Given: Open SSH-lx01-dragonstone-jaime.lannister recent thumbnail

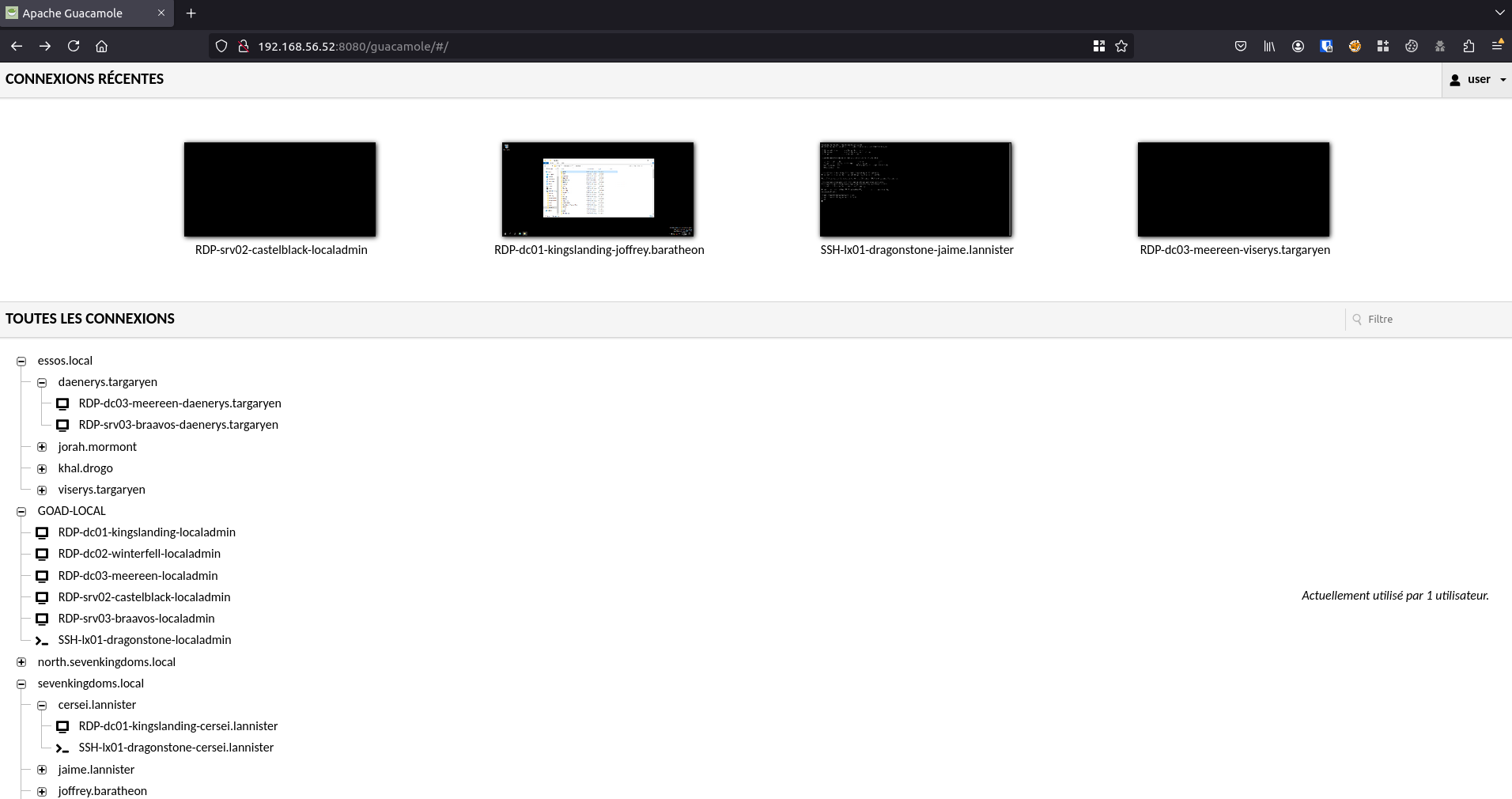Looking at the screenshot, I should 916,190.
